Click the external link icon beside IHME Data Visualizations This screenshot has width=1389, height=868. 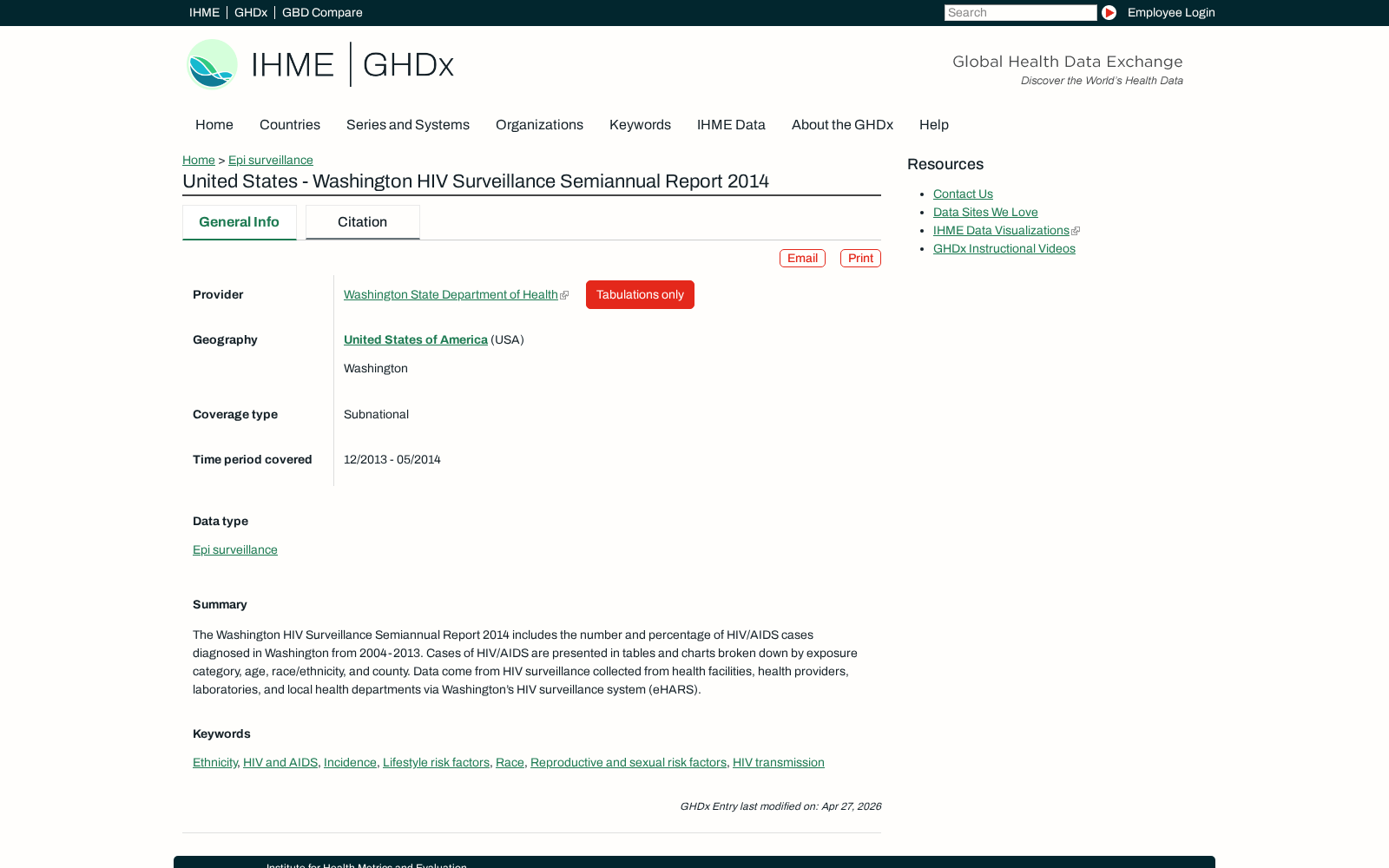coord(1076,231)
